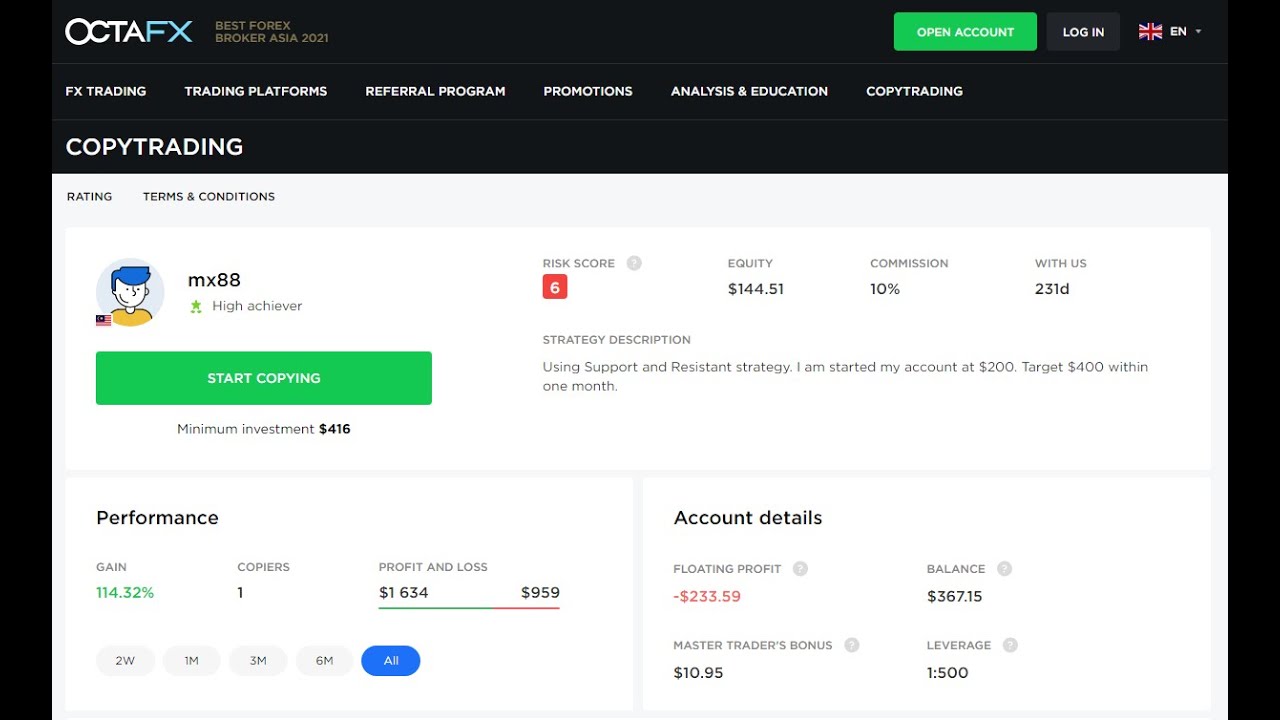Switch to the Rating tab

click(89, 197)
